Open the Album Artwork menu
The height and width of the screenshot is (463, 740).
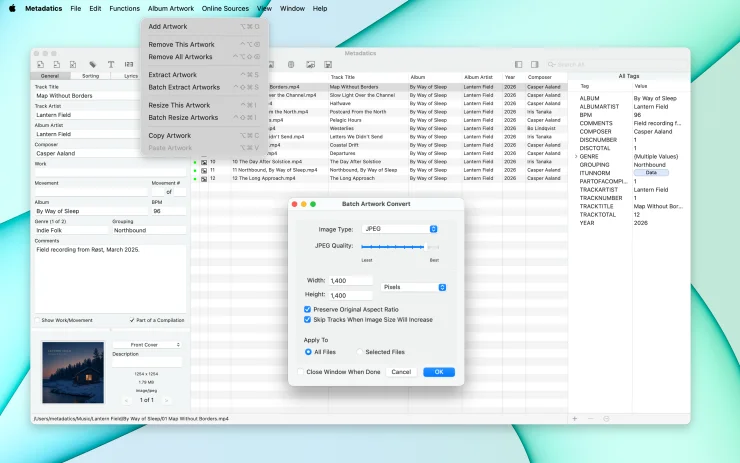(x=171, y=8)
